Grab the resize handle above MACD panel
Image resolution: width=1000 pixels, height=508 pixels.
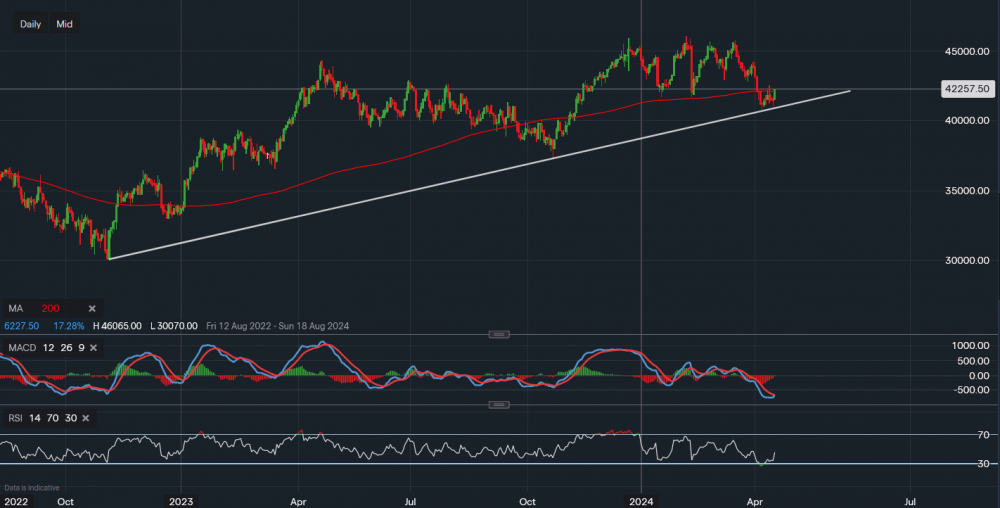[x=500, y=334]
